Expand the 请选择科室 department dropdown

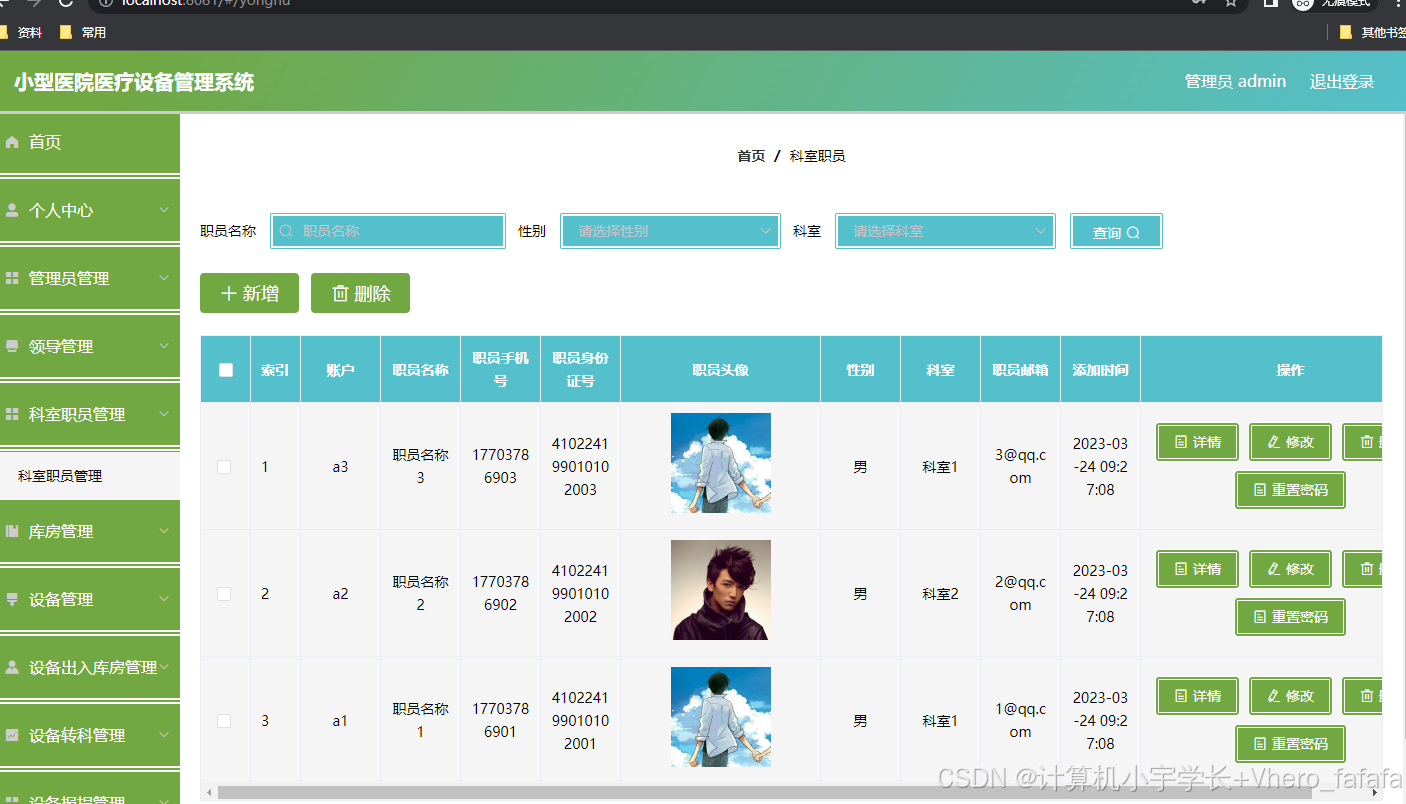point(945,231)
